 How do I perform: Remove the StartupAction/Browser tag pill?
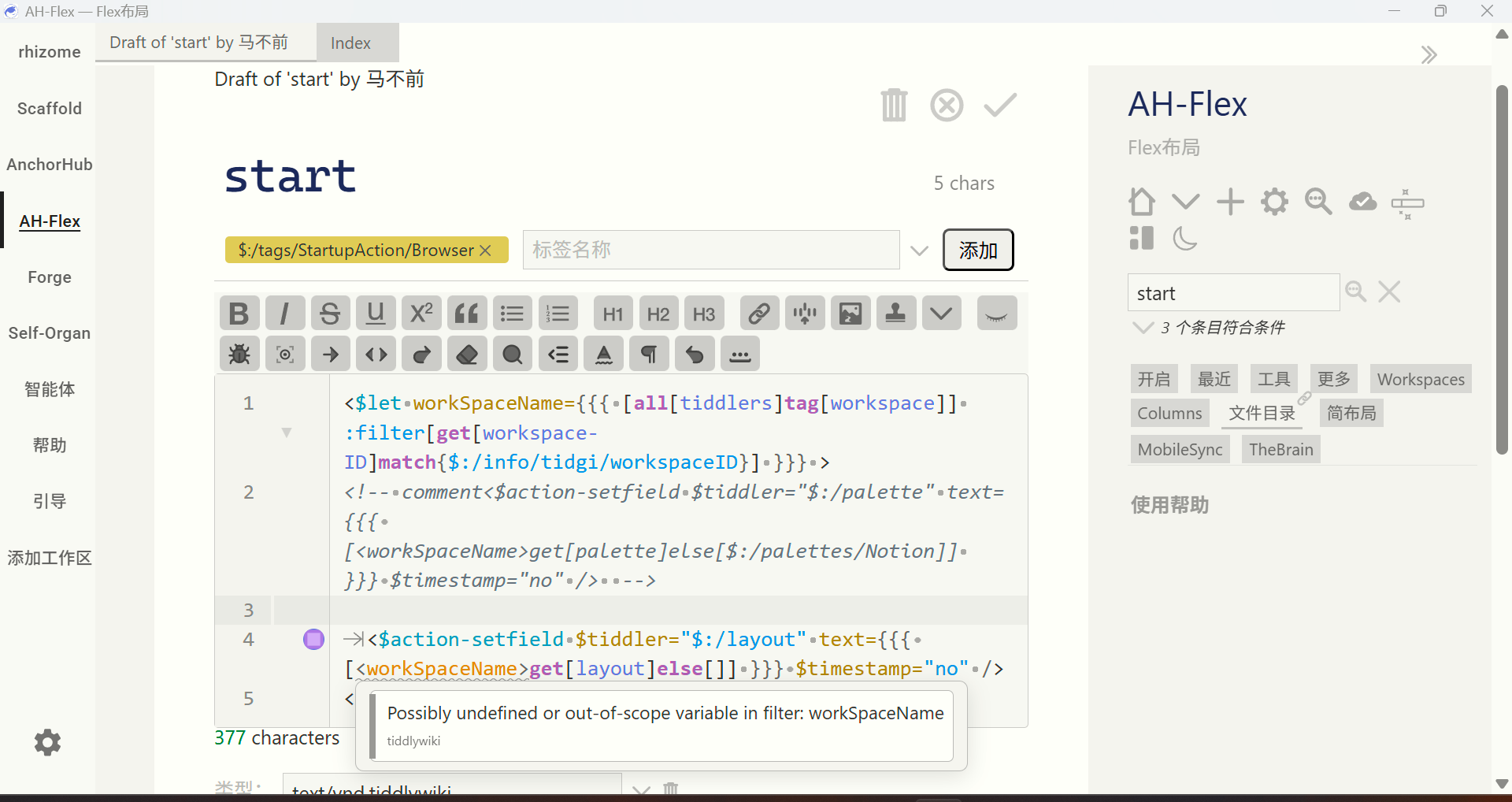(485, 251)
